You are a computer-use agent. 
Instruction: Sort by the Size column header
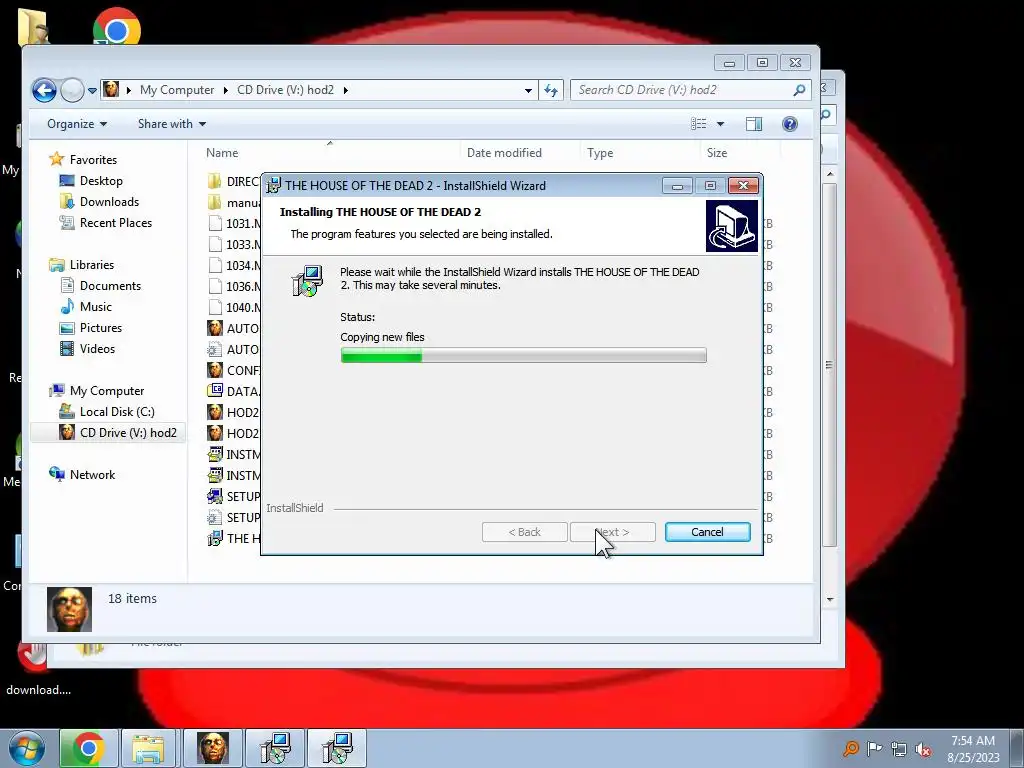tap(716, 152)
